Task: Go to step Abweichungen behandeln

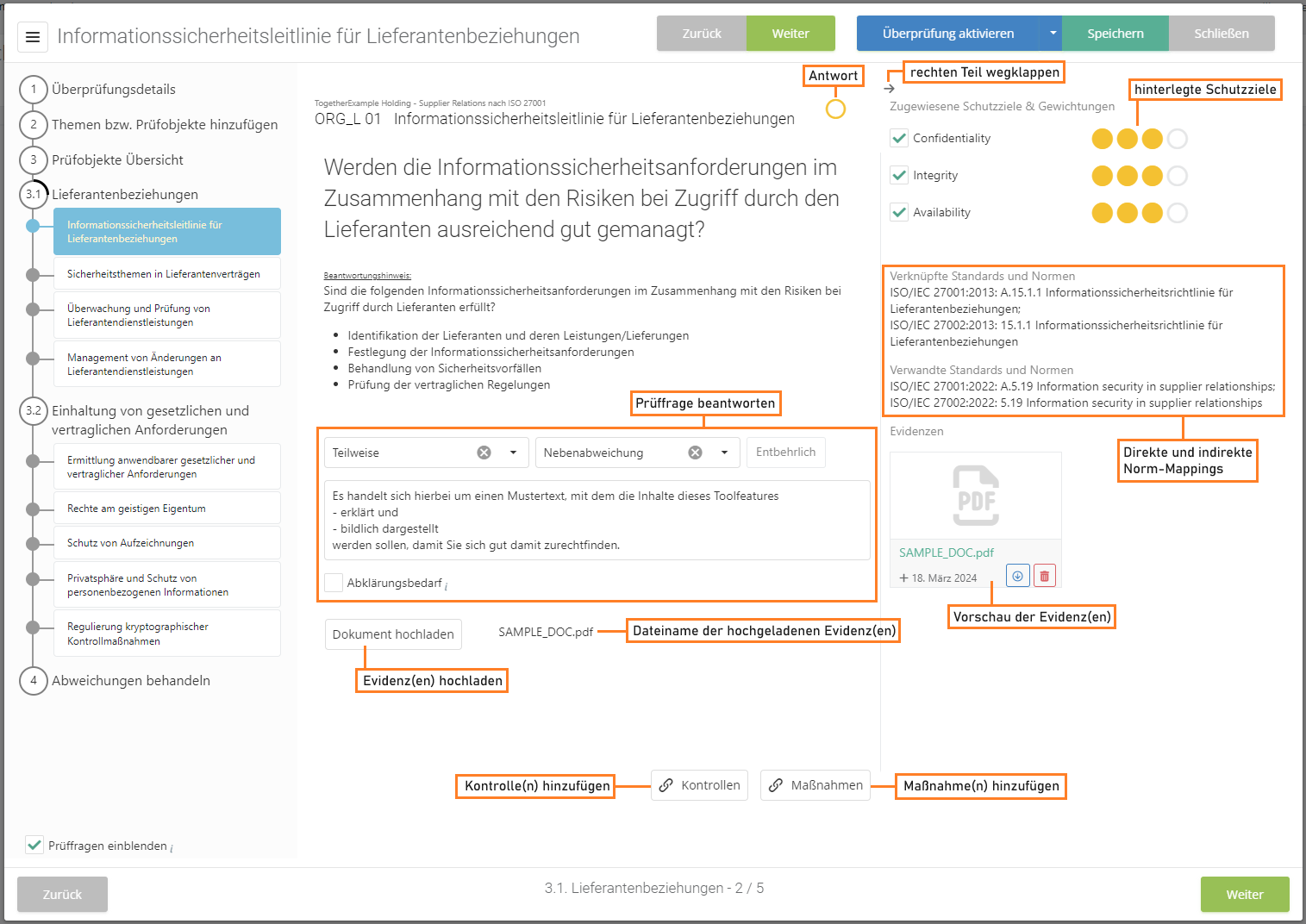Action: pyautogui.click(x=131, y=681)
